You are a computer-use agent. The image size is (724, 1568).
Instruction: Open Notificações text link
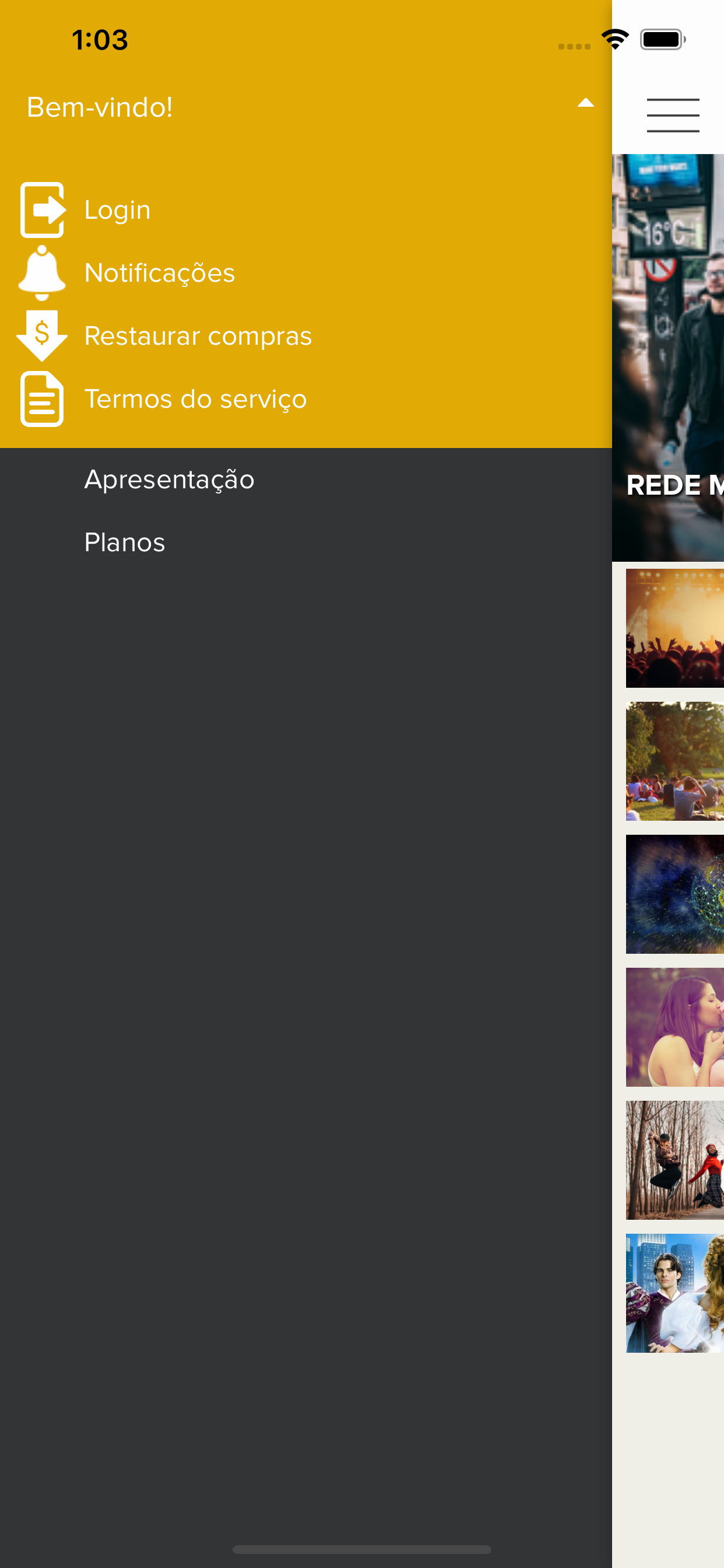tap(159, 272)
